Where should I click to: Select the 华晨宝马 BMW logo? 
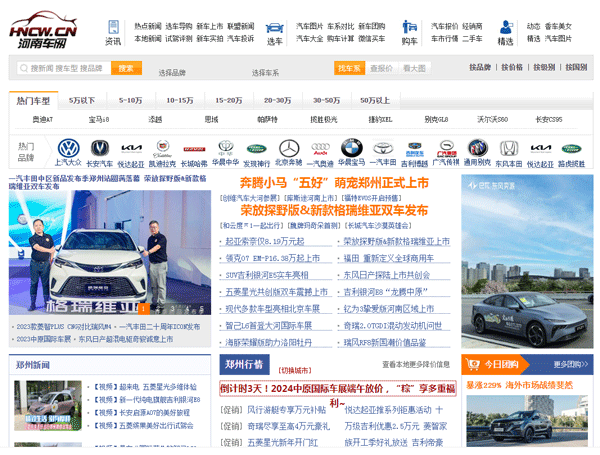pyautogui.click(x=351, y=148)
